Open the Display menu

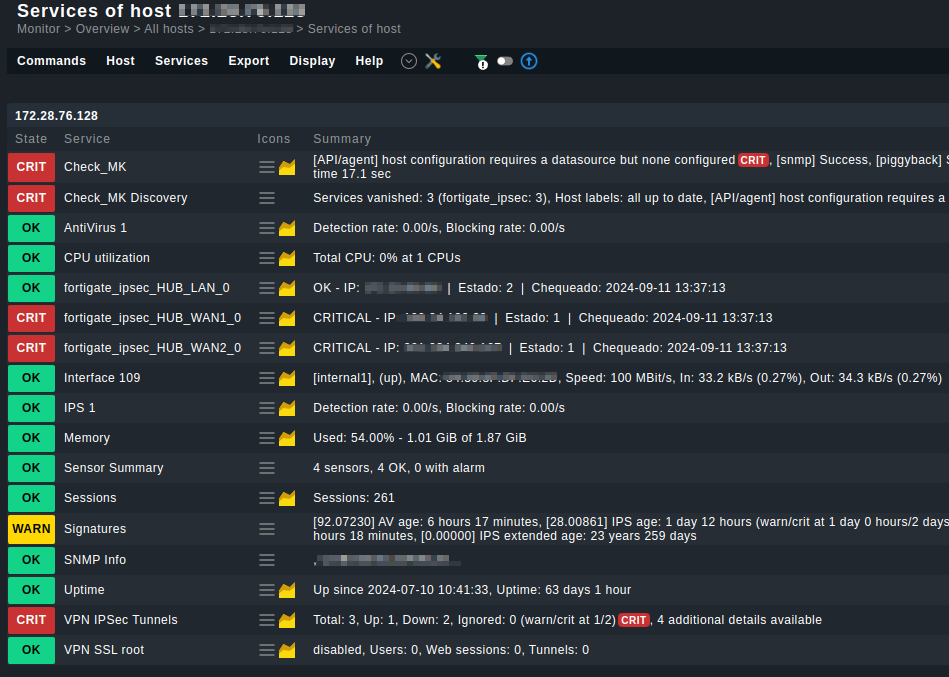coord(312,61)
